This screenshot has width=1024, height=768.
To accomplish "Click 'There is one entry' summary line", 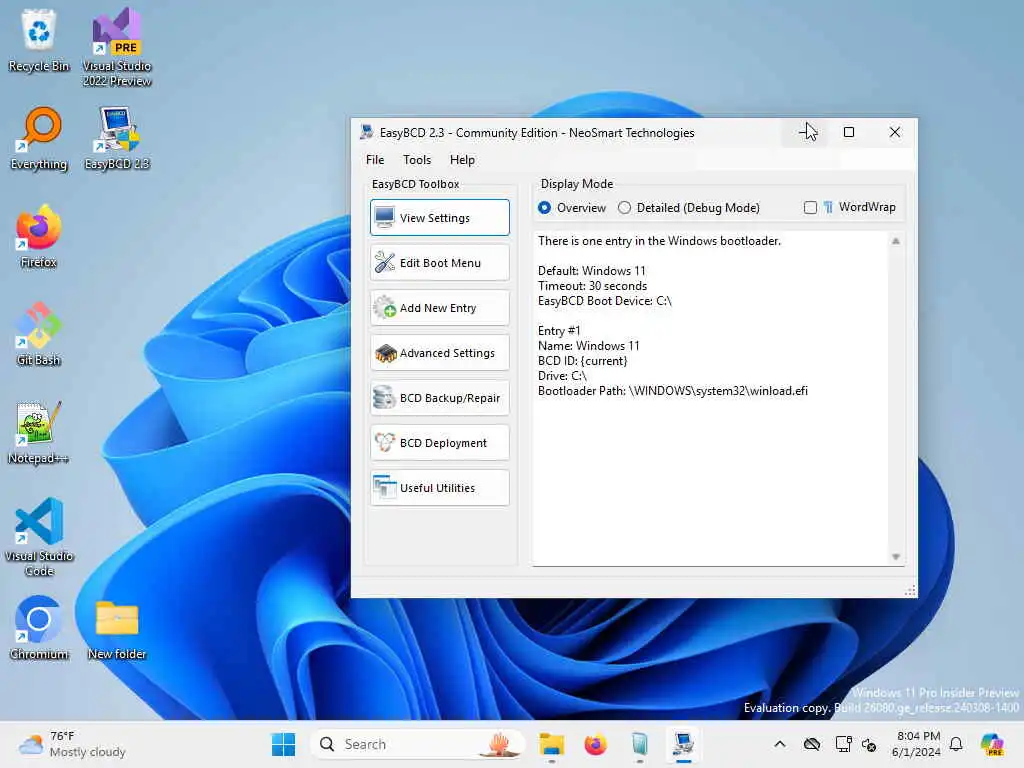I will [x=659, y=241].
